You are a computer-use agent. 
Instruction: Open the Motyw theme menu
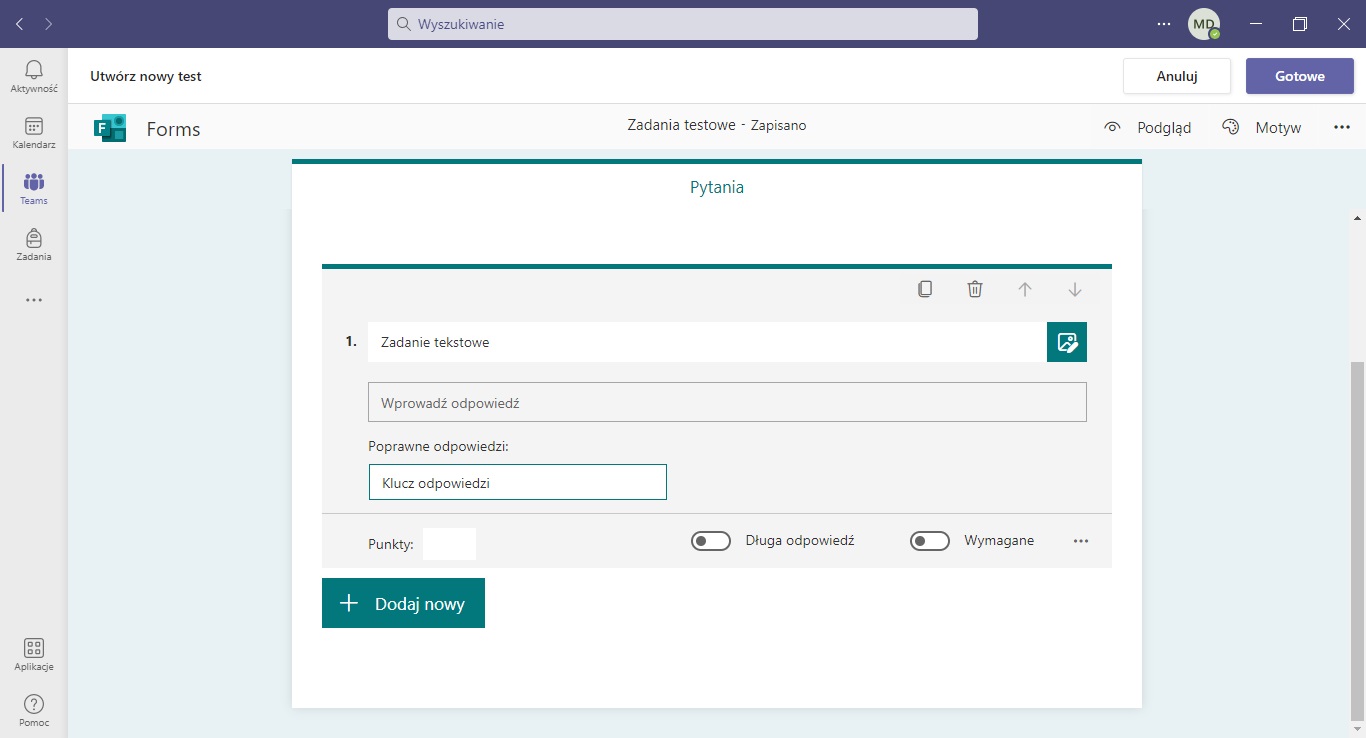(1262, 127)
